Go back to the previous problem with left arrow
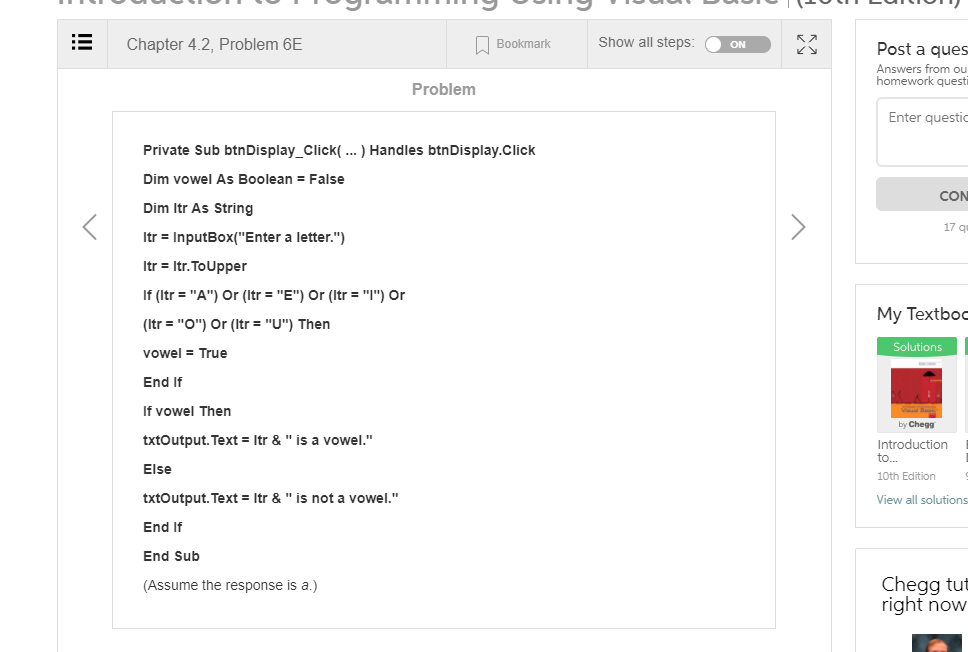 (89, 227)
